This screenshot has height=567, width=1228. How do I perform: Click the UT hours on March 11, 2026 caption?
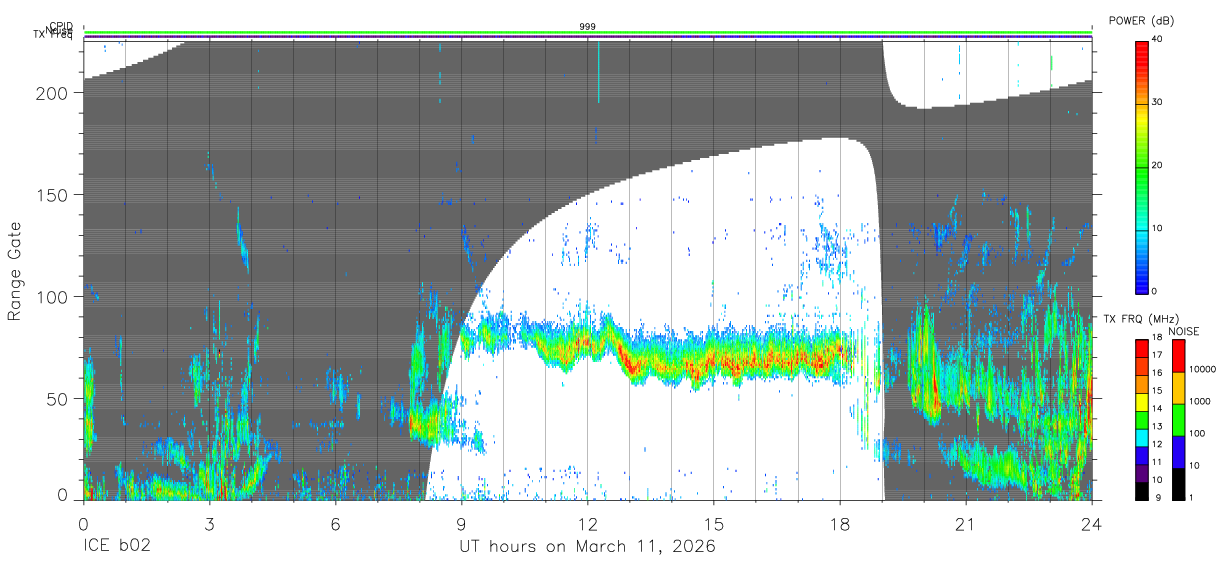(587, 548)
